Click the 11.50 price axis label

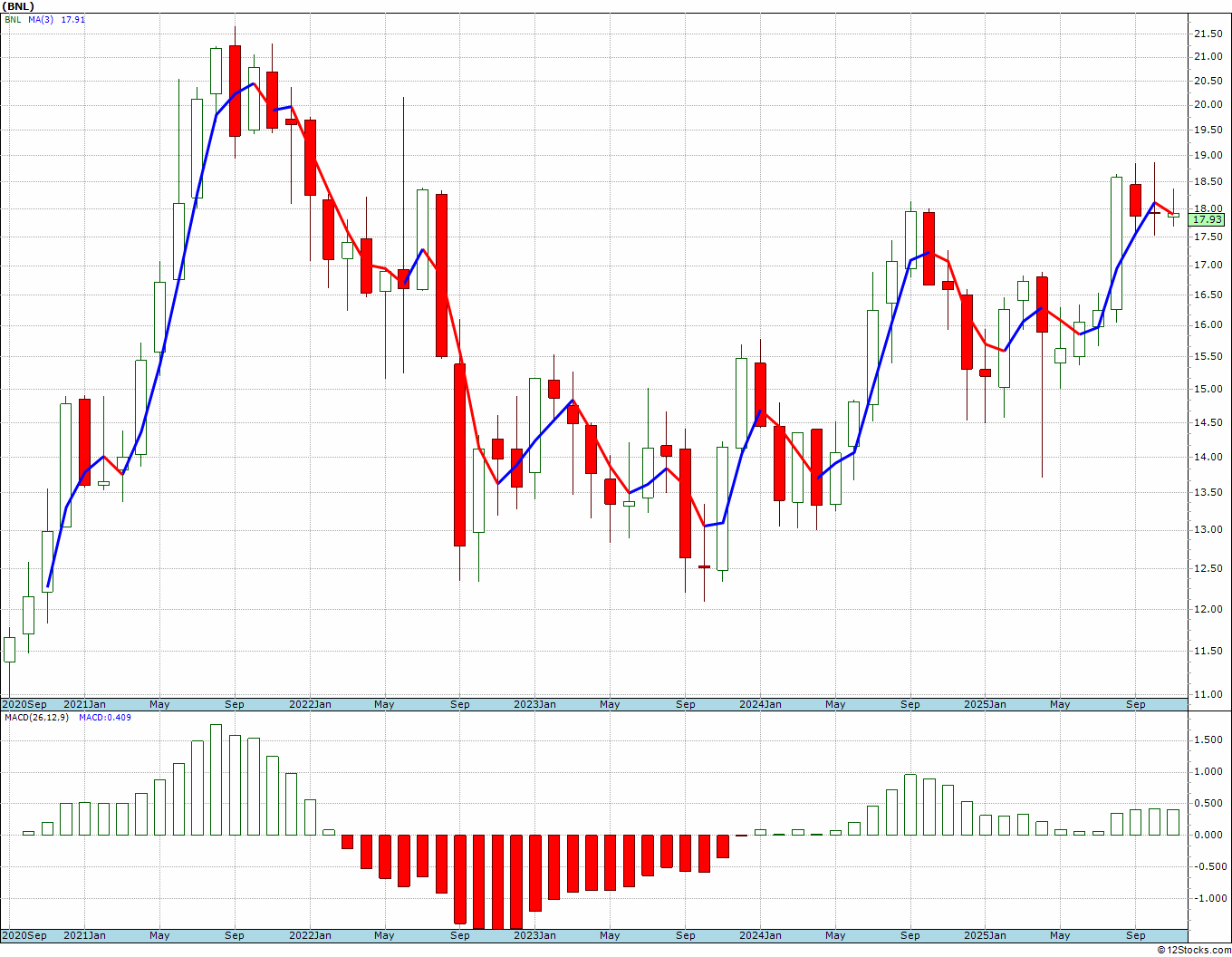click(1208, 651)
